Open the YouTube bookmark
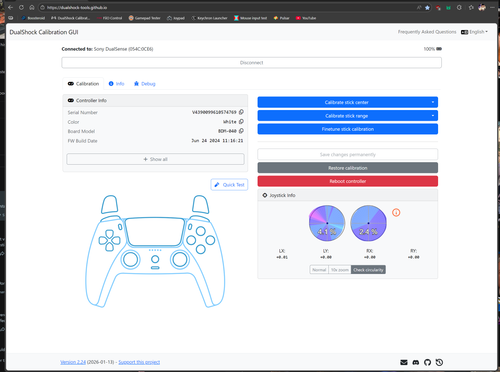The height and width of the screenshot is (372, 500). point(306,18)
